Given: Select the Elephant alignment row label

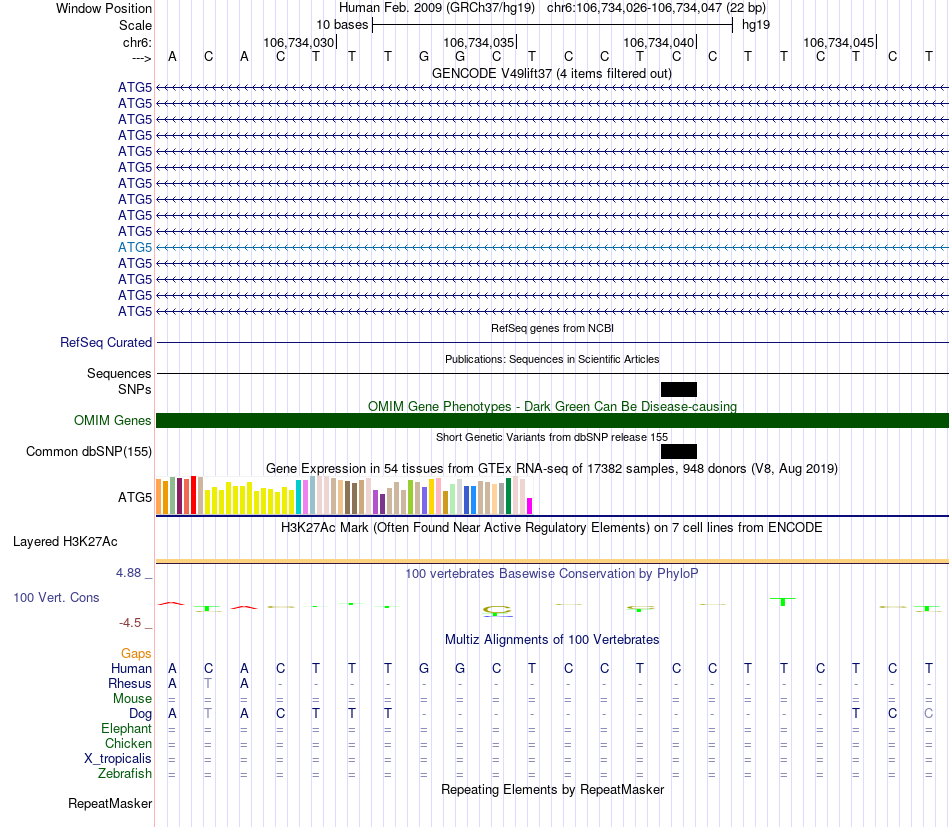Looking at the screenshot, I should [126, 729].
